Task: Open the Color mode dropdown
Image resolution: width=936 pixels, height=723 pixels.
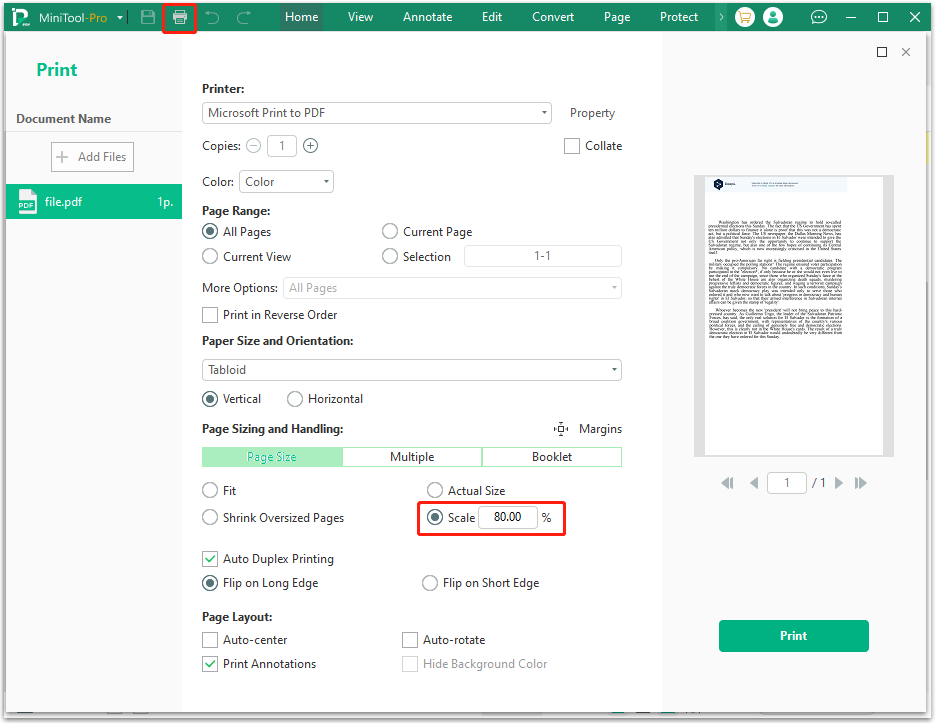Action: 286,181
